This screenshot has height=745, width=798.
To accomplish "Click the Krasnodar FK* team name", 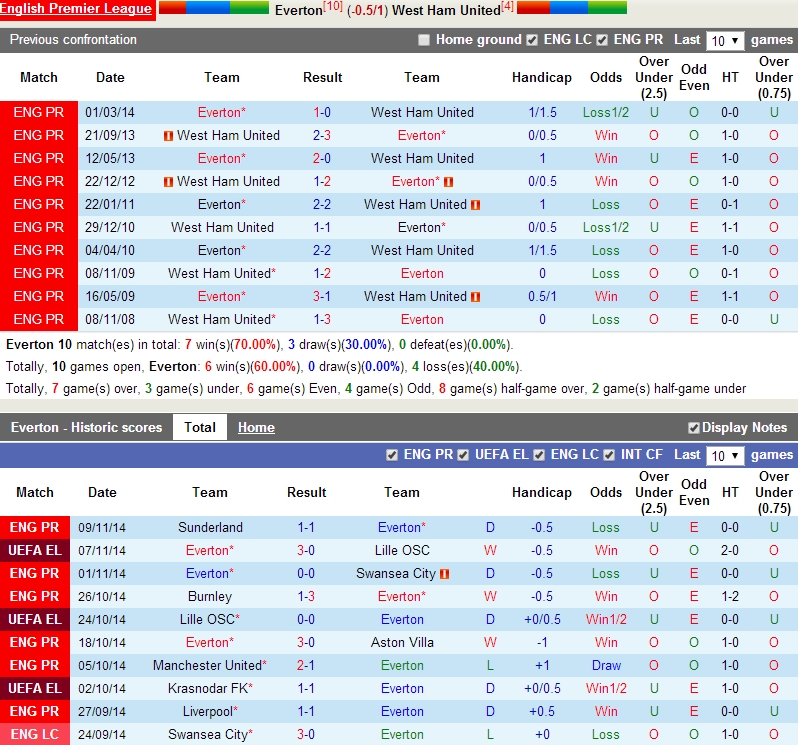I will (210, 689).
